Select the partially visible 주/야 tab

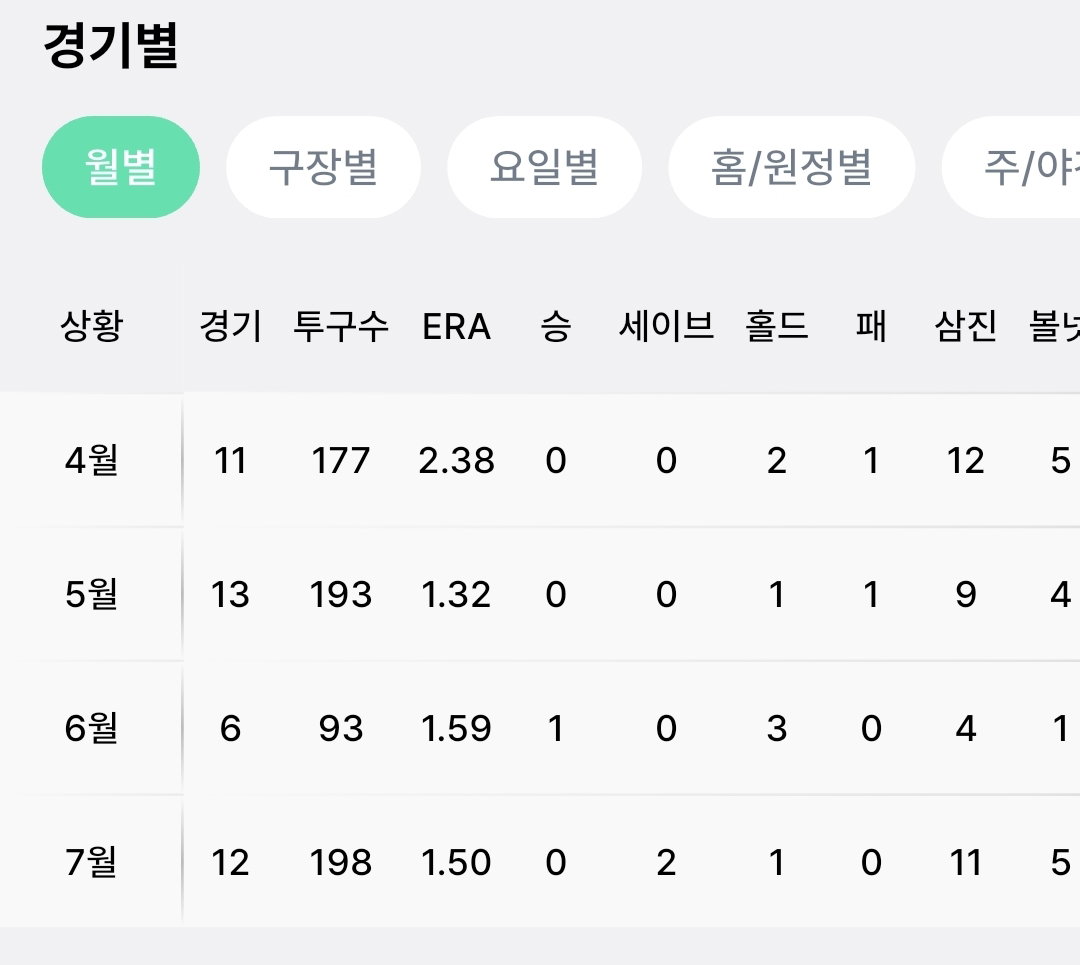(x=1011, y=167)
